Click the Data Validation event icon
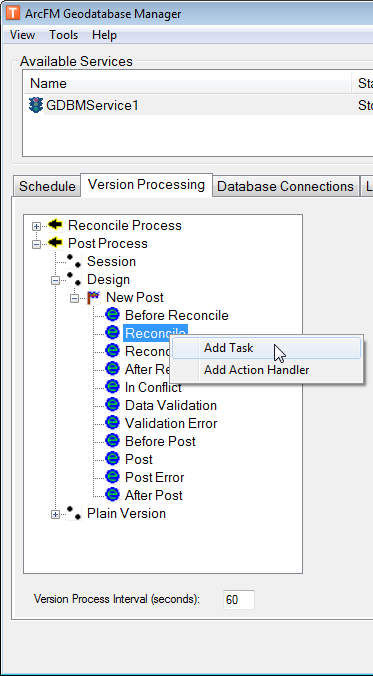The width and height of the screenshot is (373, 676). tap(112, 405)
